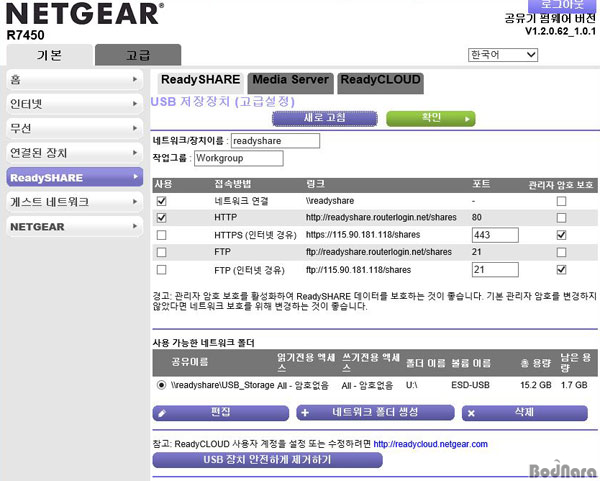Switch to the 고급 tab
The width and height of the screenshot is (600, 481).
pyautogui.click(x=138, y=55)
